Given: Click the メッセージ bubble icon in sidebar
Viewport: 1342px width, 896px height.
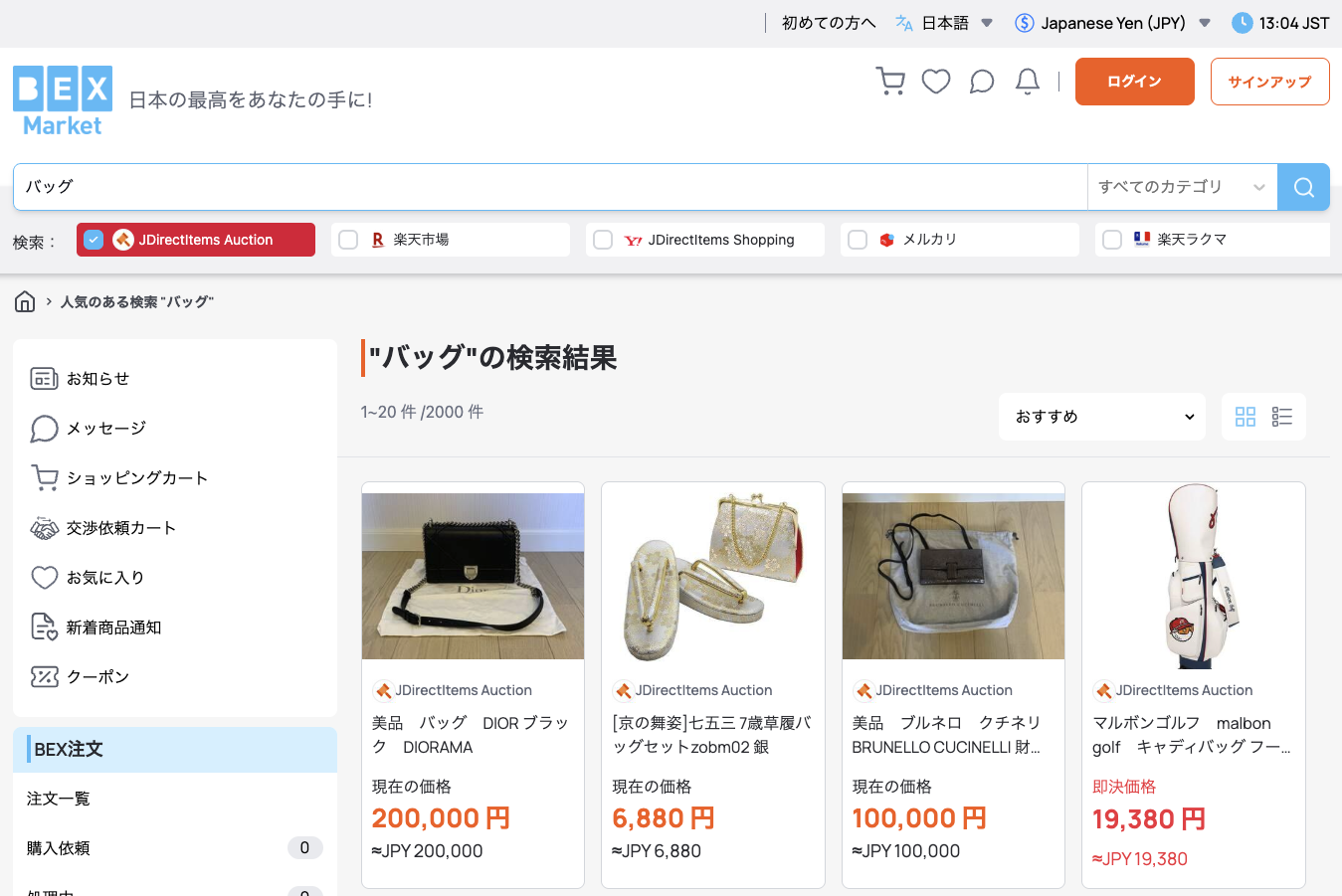Looking at the screenshot, I should tap(44, 429).
